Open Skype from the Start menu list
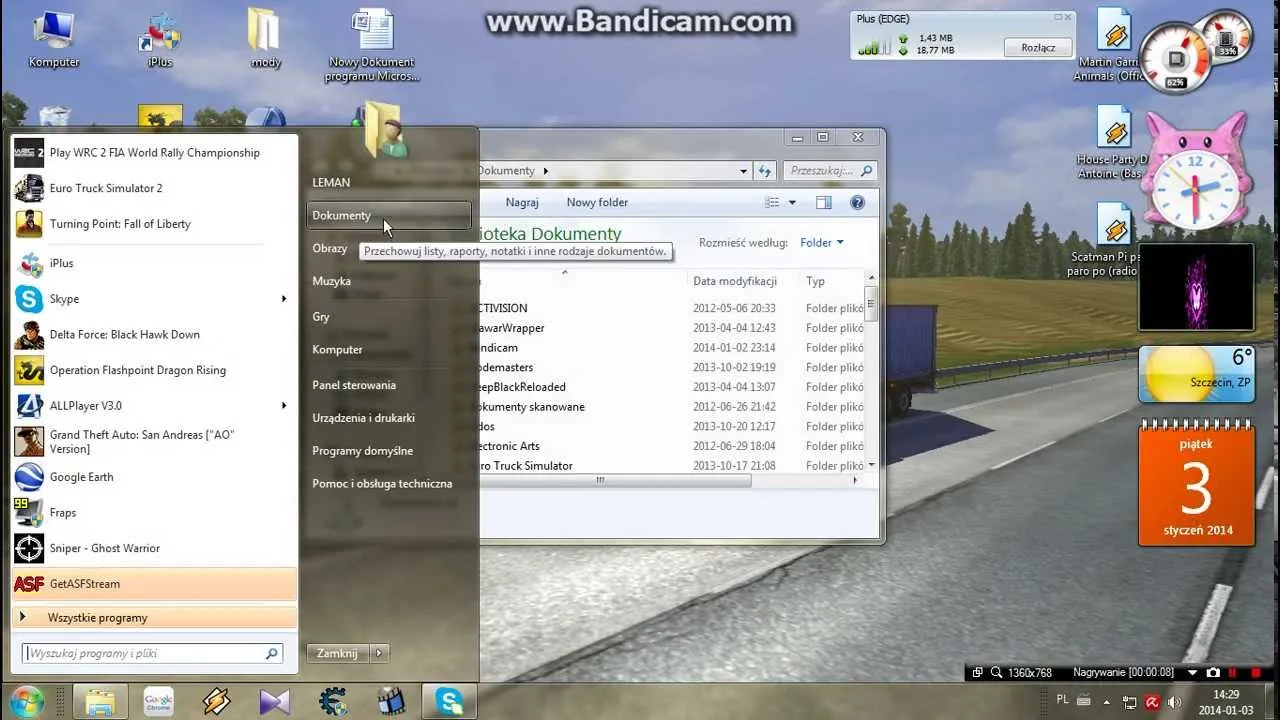 pos(155,299)
